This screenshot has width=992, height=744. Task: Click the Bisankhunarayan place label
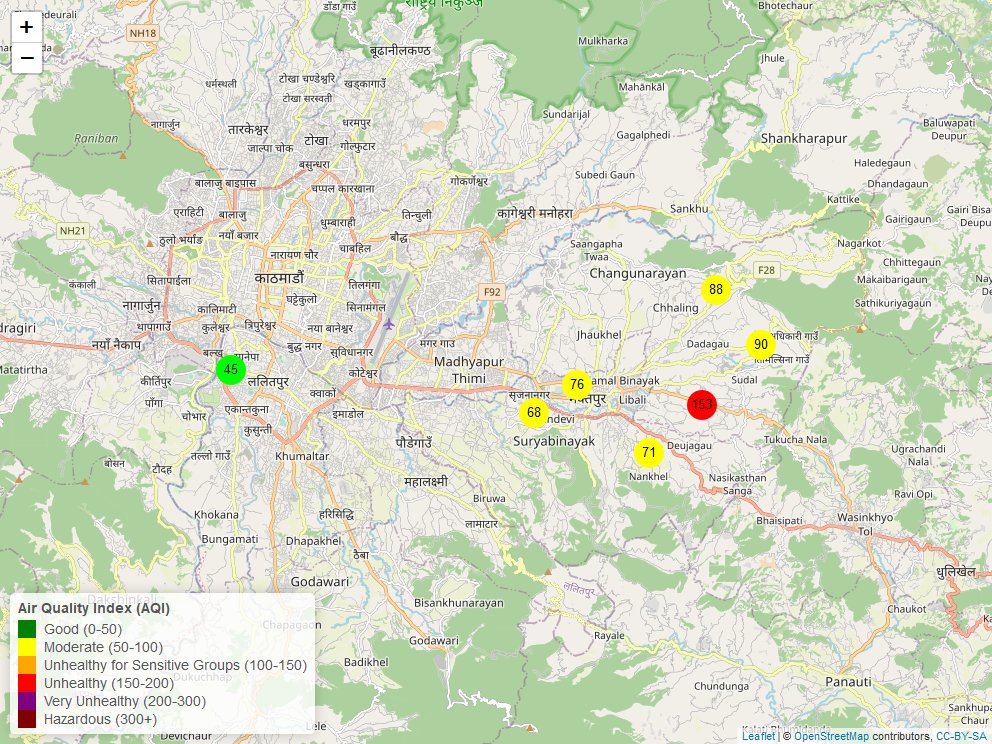tap(459, 603)
